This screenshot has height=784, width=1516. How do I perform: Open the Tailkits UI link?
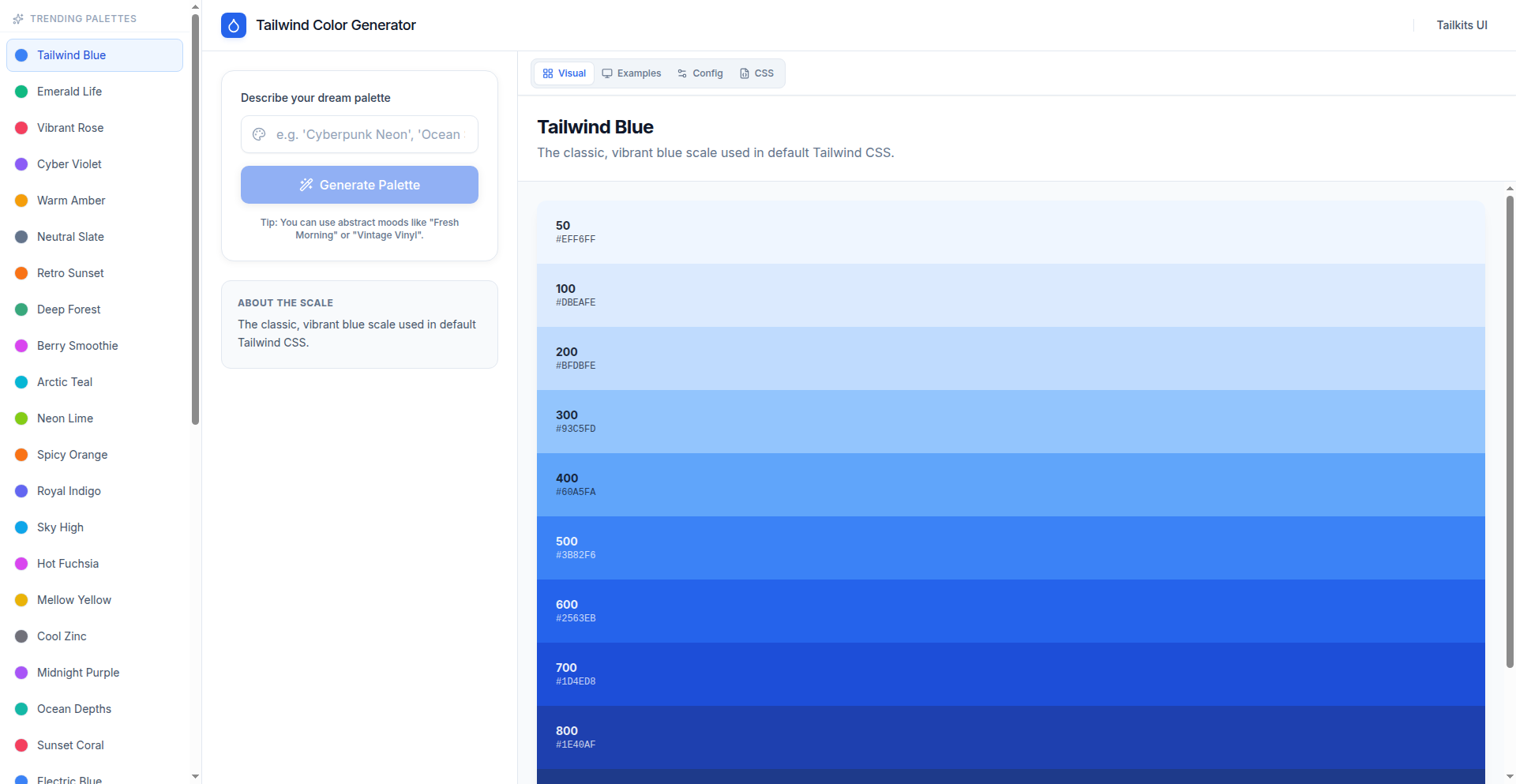1462,25
